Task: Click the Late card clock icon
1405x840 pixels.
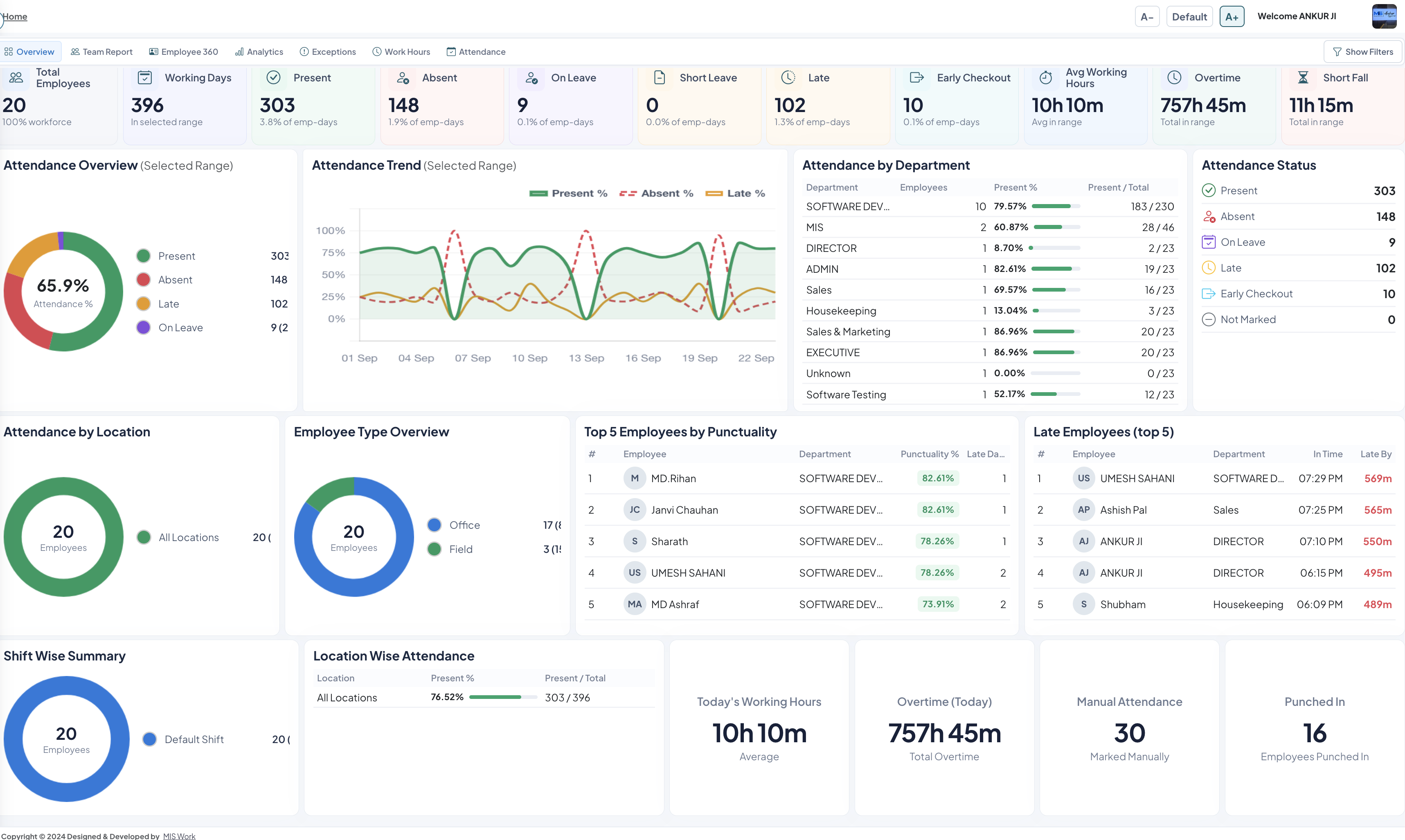Action: point(788,78)
